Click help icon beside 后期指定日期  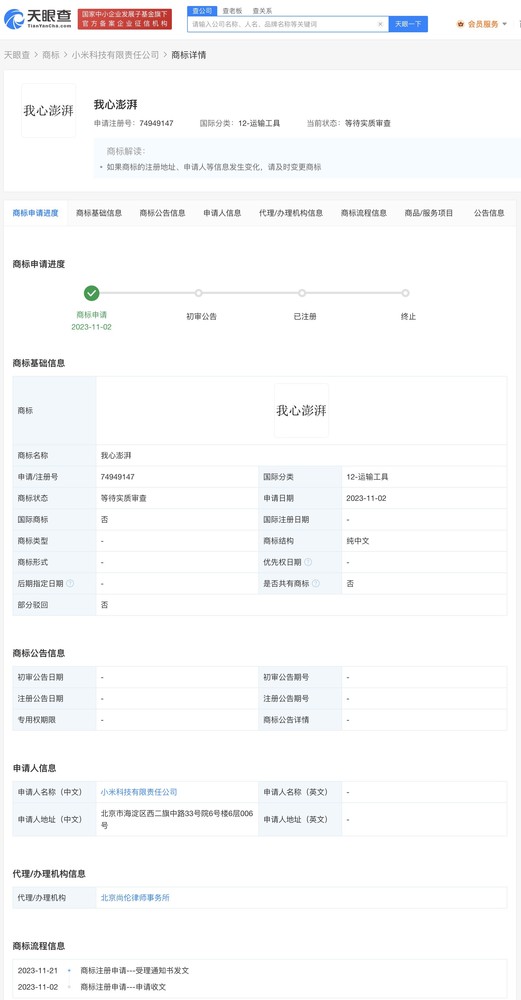[70, 583]
